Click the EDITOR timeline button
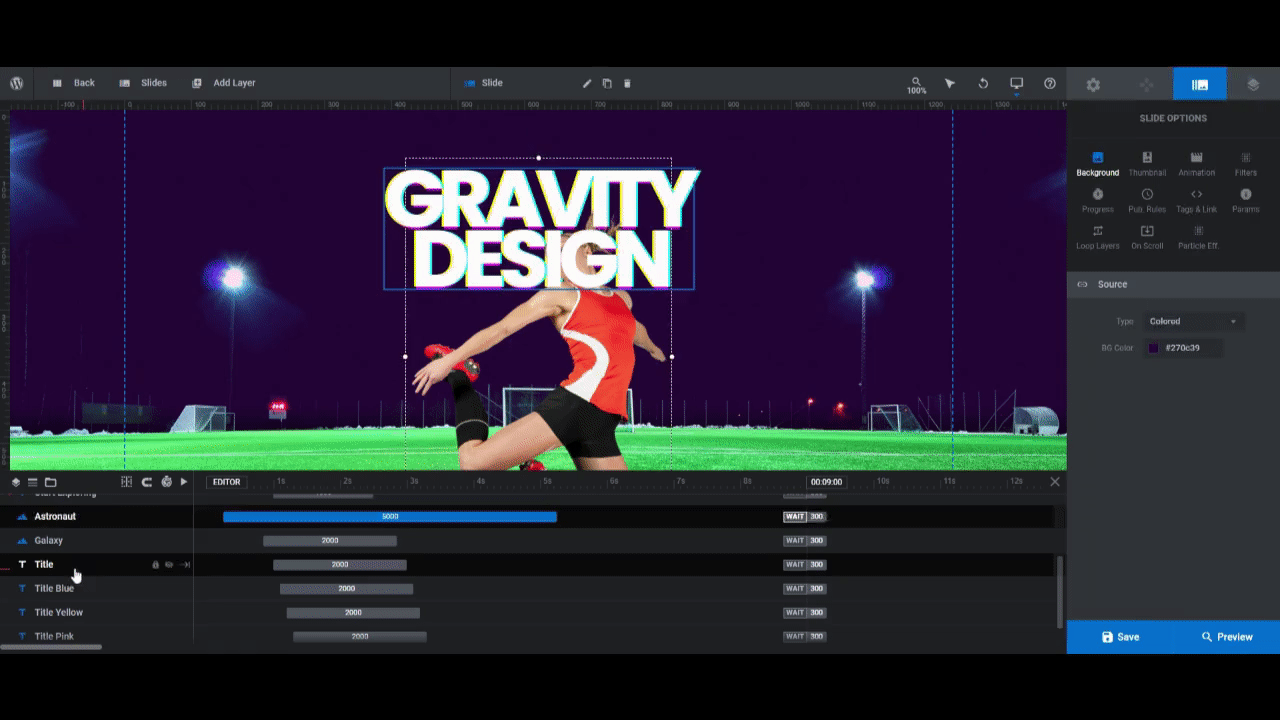Viewport: 1280px width, 720px height. click(227, 482)
